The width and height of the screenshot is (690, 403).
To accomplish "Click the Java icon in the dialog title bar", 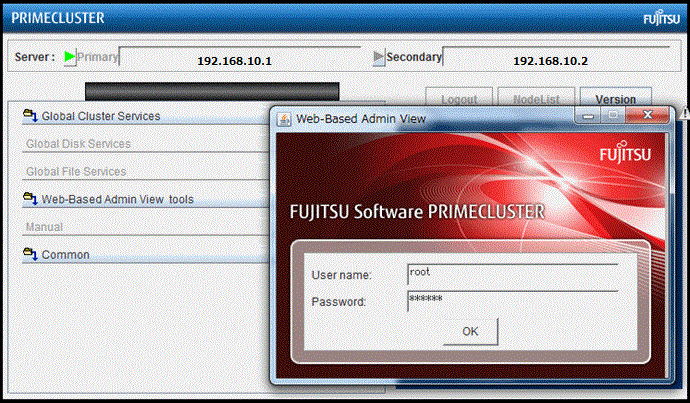I will [x=283, y=118].
